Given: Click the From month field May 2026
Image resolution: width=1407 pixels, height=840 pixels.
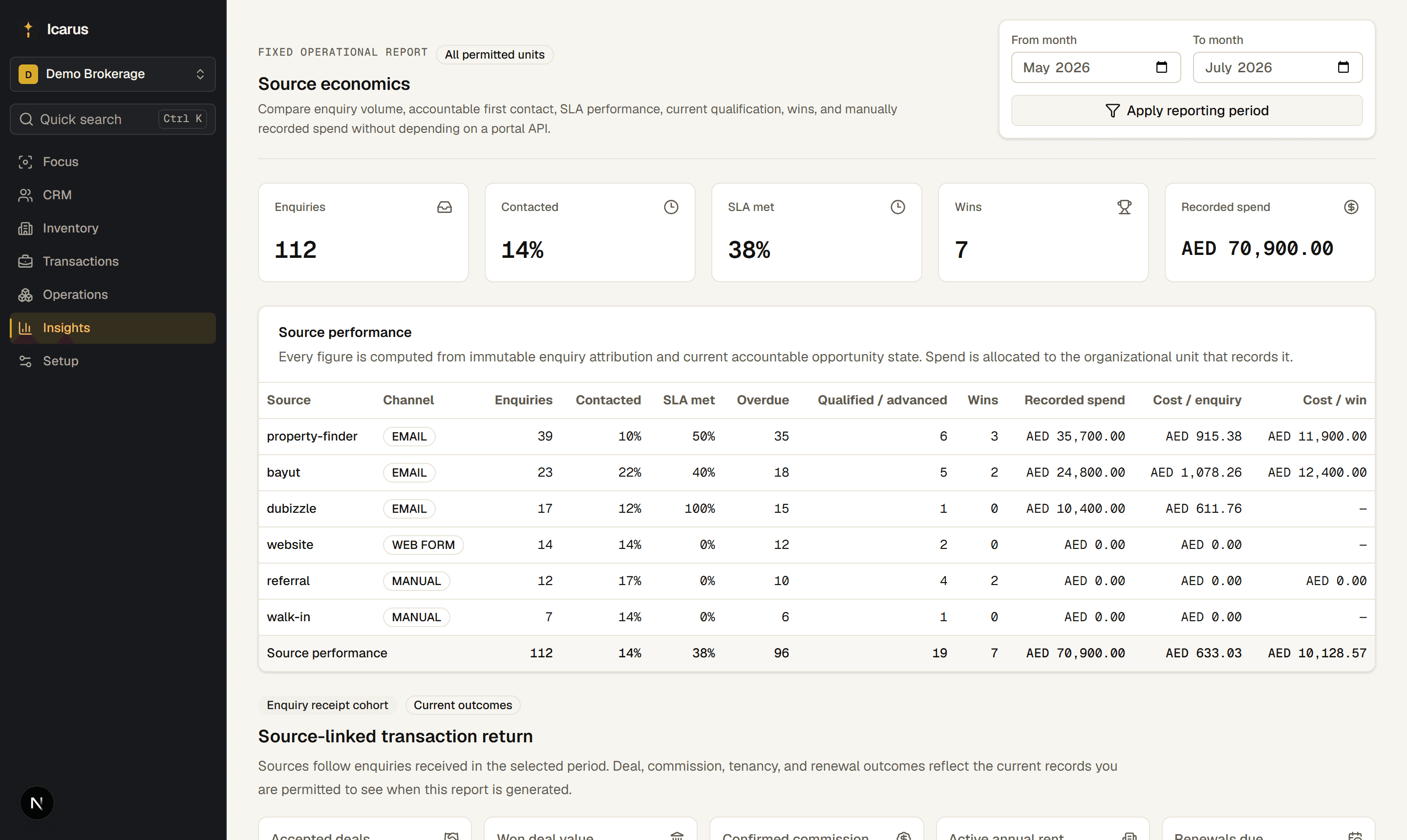Looking at the screenshot, I should point(1096,67).
